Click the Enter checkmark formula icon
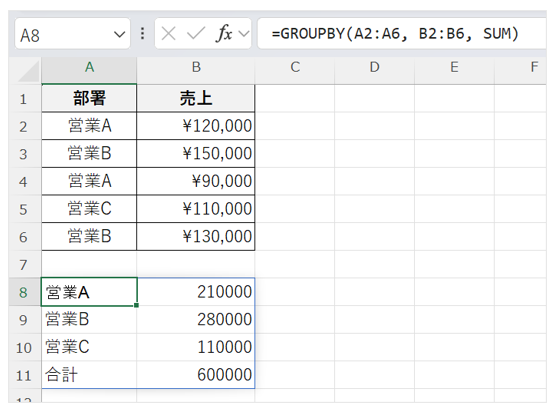 (x=196, y=34)
